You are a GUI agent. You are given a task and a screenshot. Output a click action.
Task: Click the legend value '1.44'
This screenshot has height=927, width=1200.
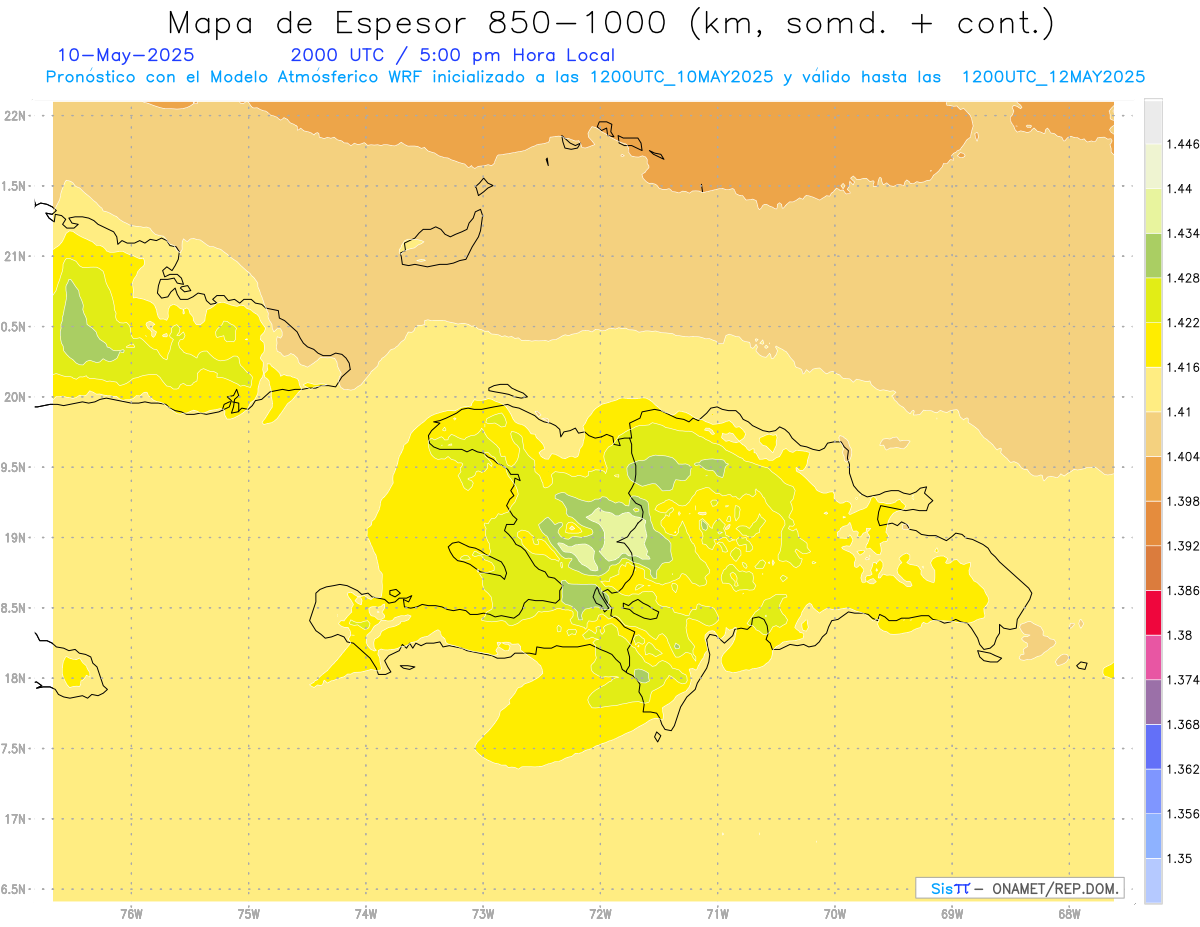click(x=1179, y=189)
